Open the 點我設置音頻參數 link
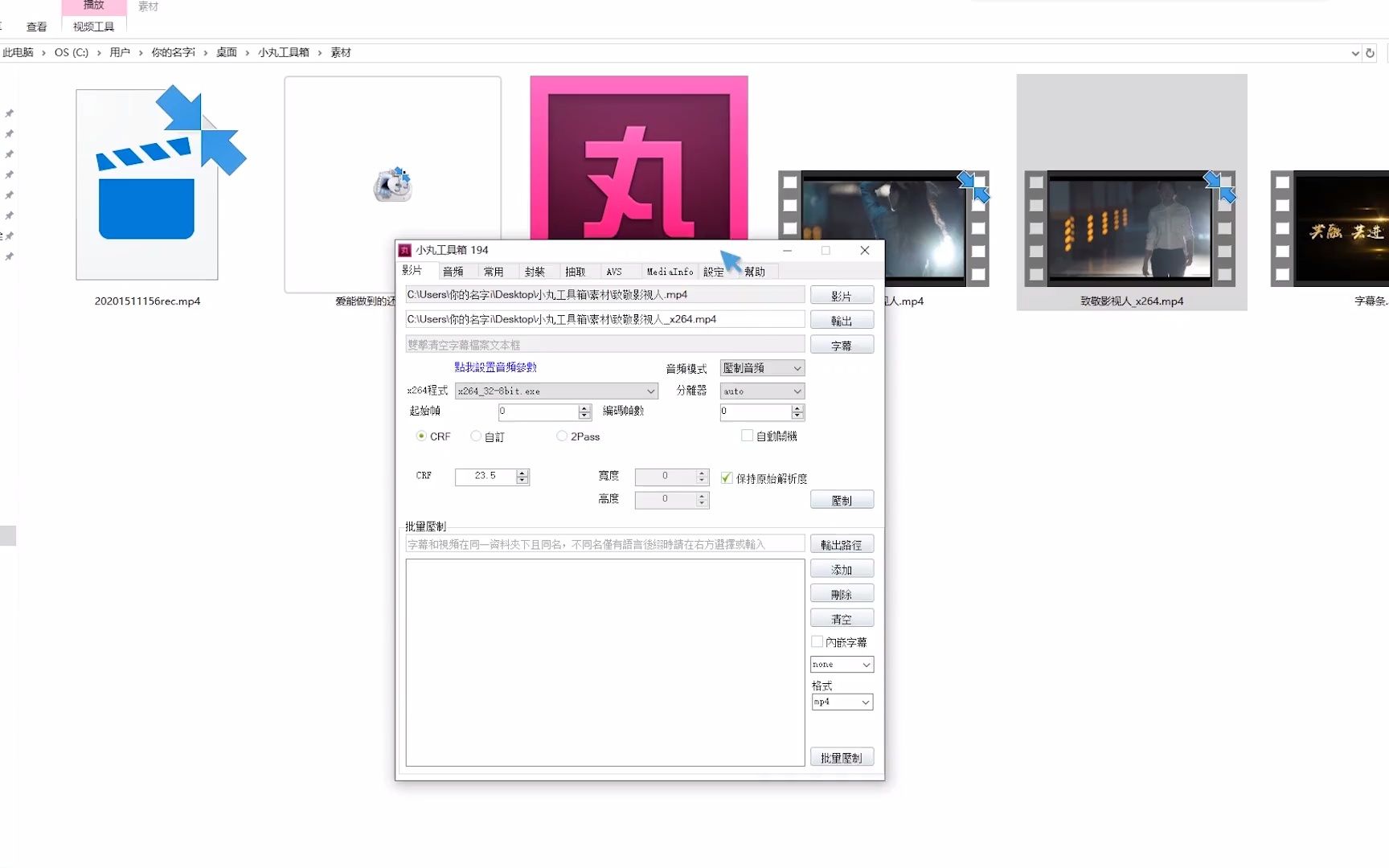 pyautogui.click(x=495, y=367)
